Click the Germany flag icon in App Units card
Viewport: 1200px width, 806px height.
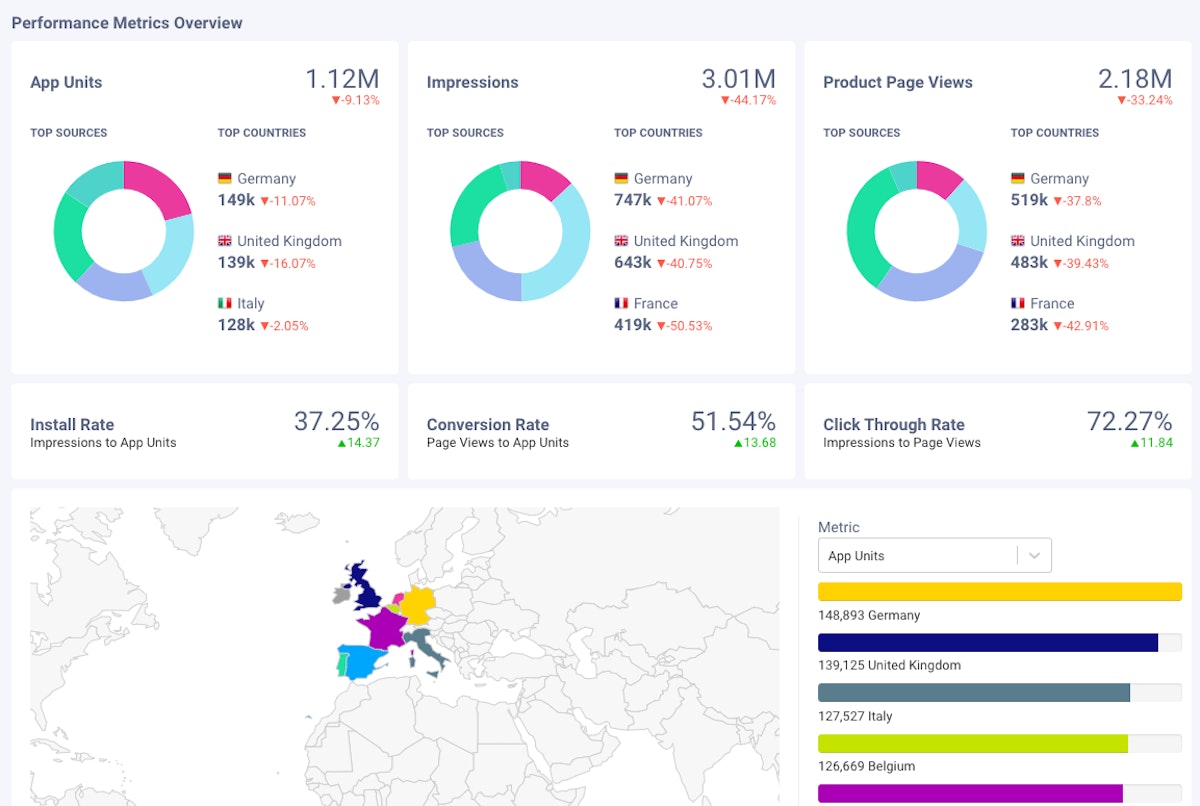(224, 178)
